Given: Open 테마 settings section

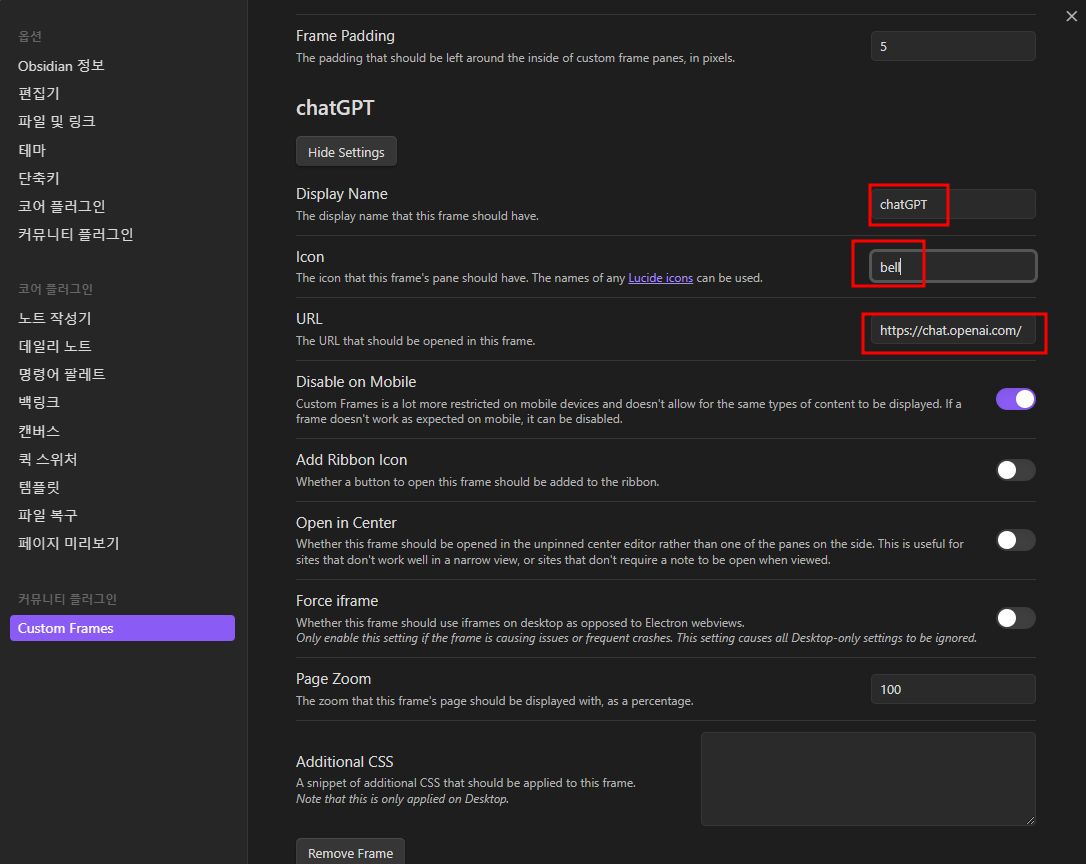Looking at the screenshot, I should click(x=32, y=150).
